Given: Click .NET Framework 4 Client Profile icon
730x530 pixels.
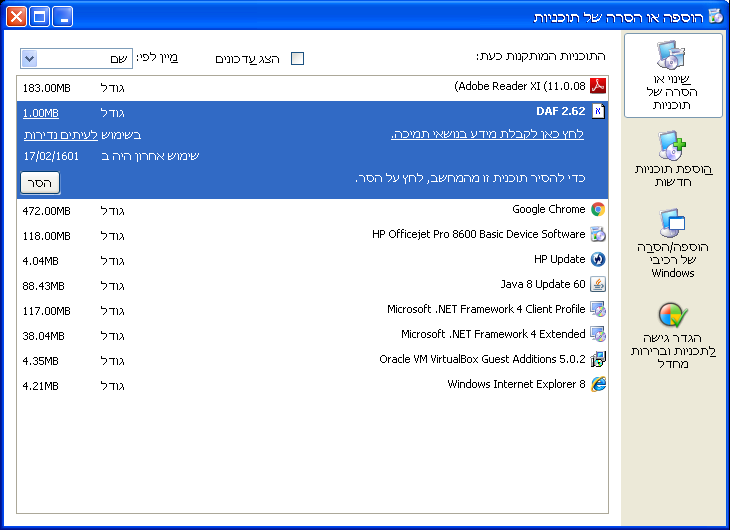Looking at the screenshot, I should (598, 309).
